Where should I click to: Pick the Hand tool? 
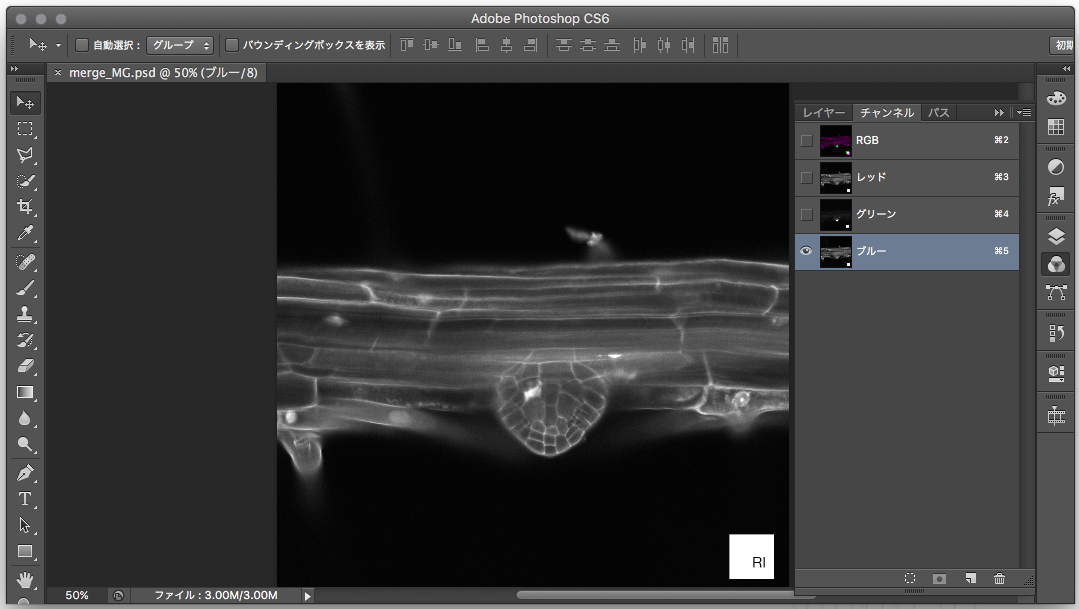(x=25, y=578)
